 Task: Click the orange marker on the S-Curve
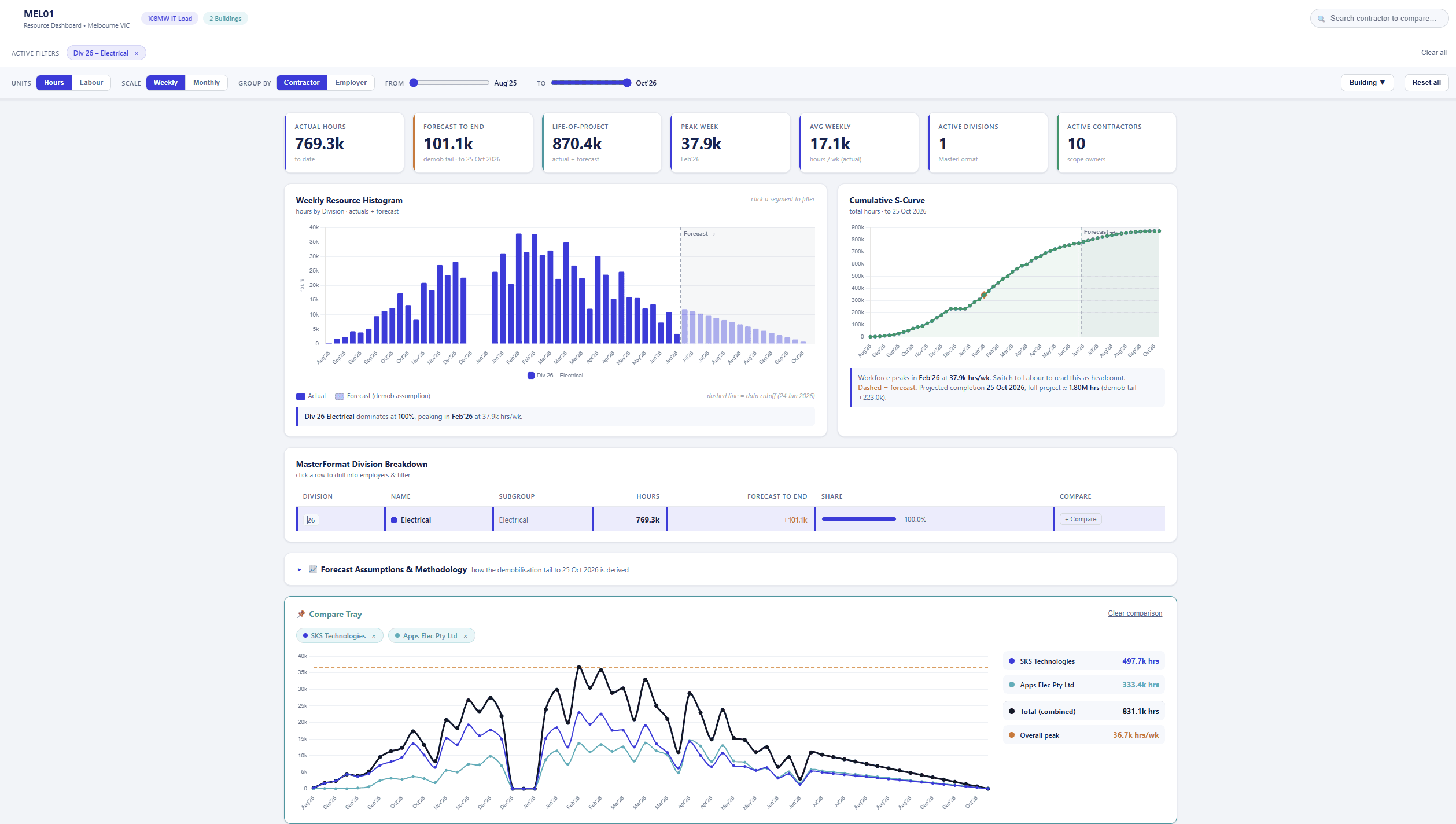tap(983, 295)
